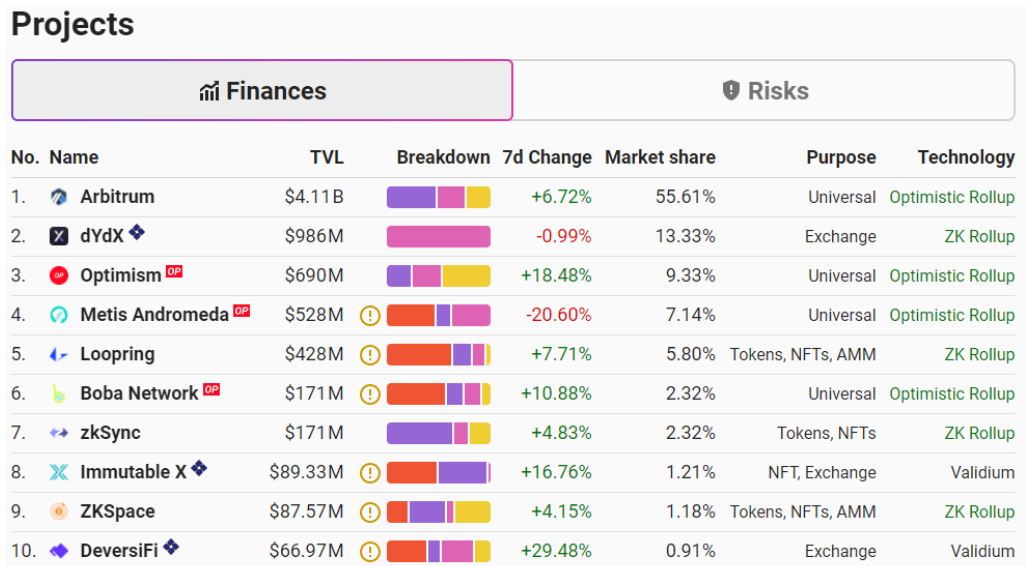Click the -20.60% change for Metis Andromeda

(x=559, y=315)
